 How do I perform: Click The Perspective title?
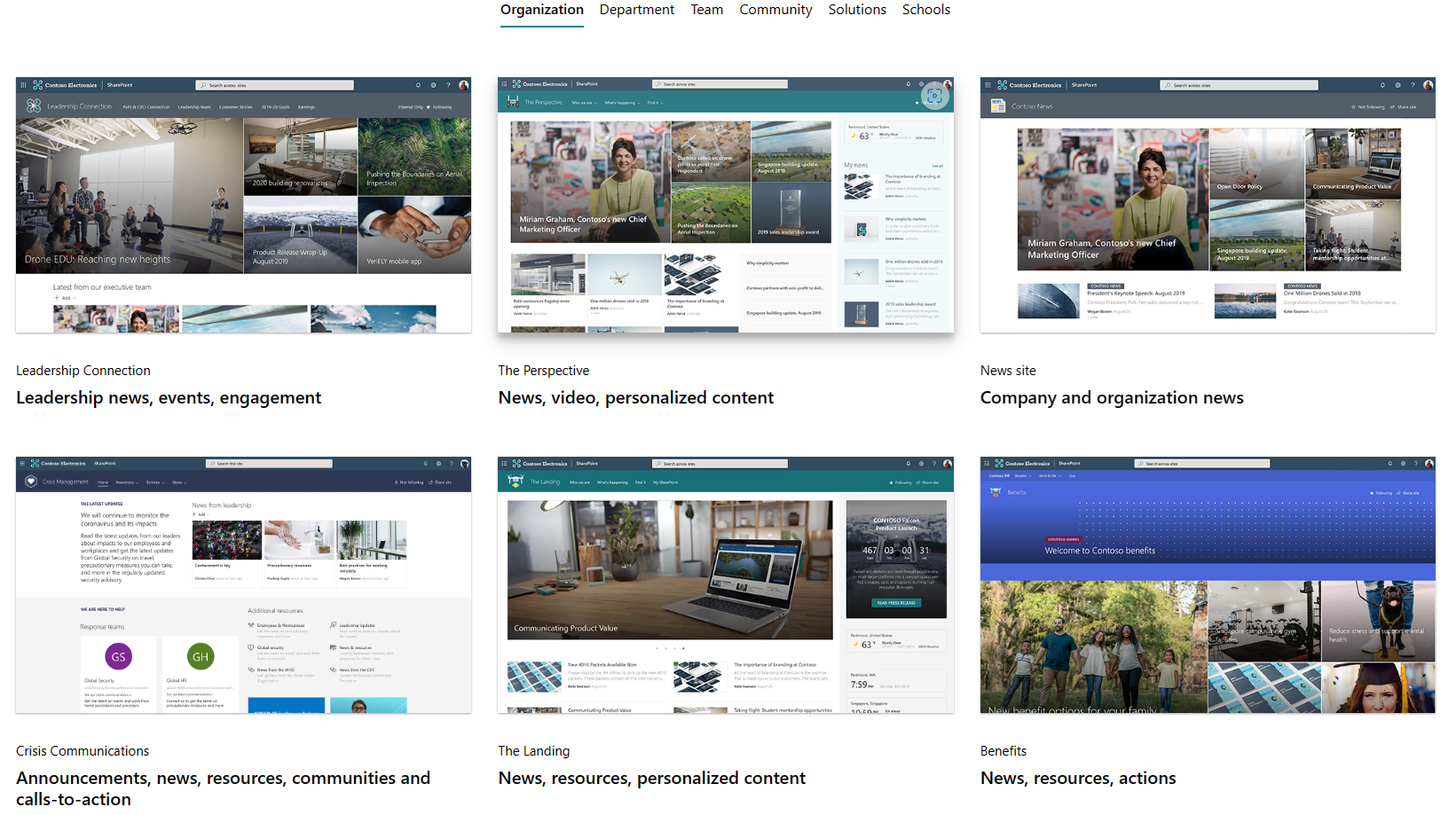544,371
